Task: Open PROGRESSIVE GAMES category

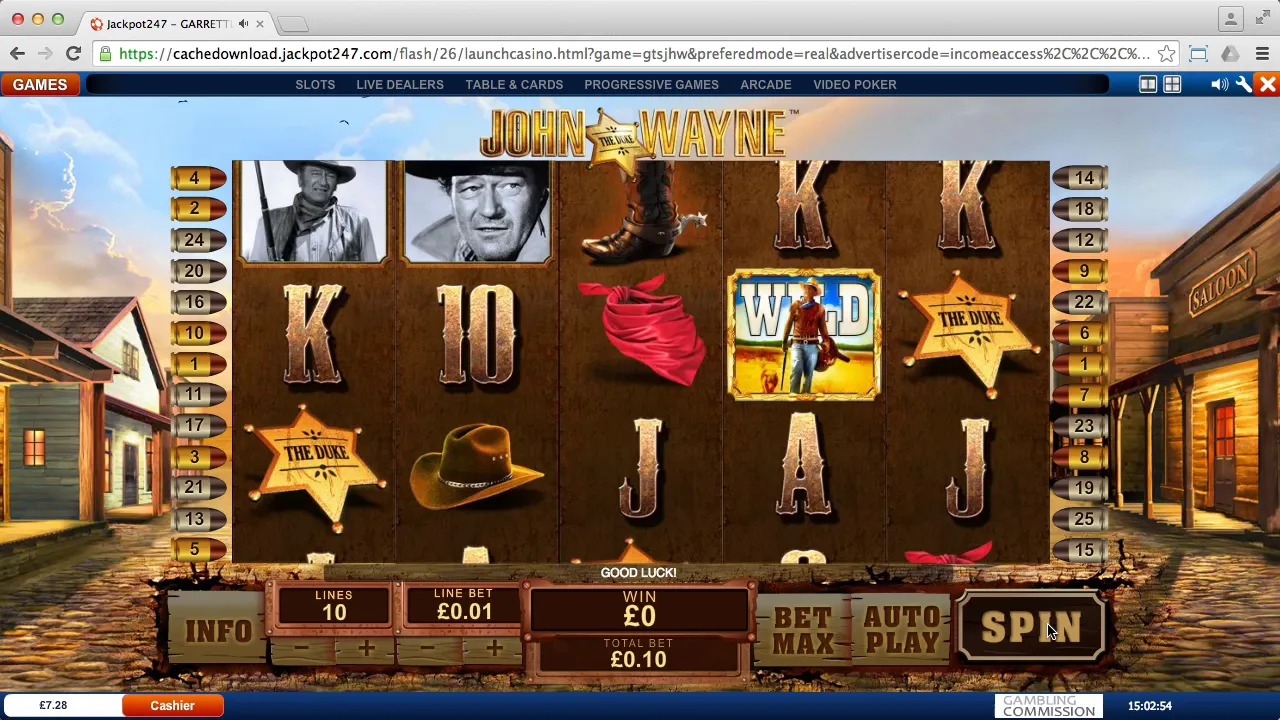Action: tap(651, 85)
